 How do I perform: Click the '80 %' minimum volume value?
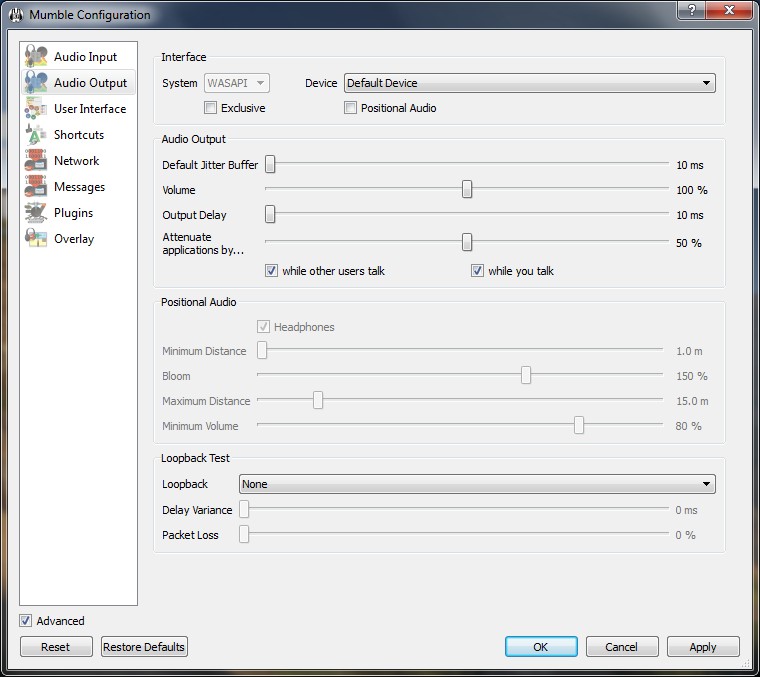[x=688, y=426]
